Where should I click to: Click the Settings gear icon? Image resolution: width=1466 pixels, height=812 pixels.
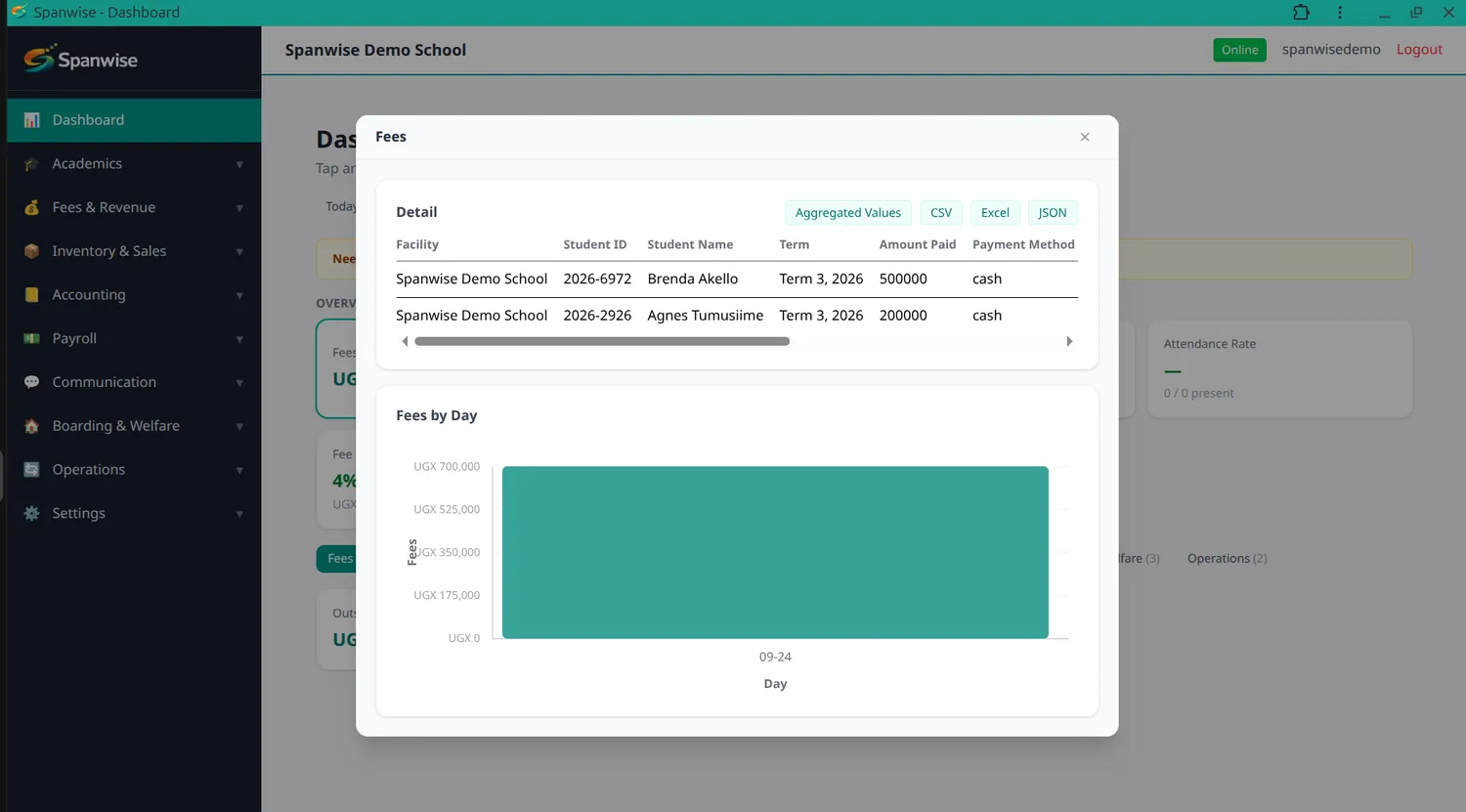[x=32, y=513]
